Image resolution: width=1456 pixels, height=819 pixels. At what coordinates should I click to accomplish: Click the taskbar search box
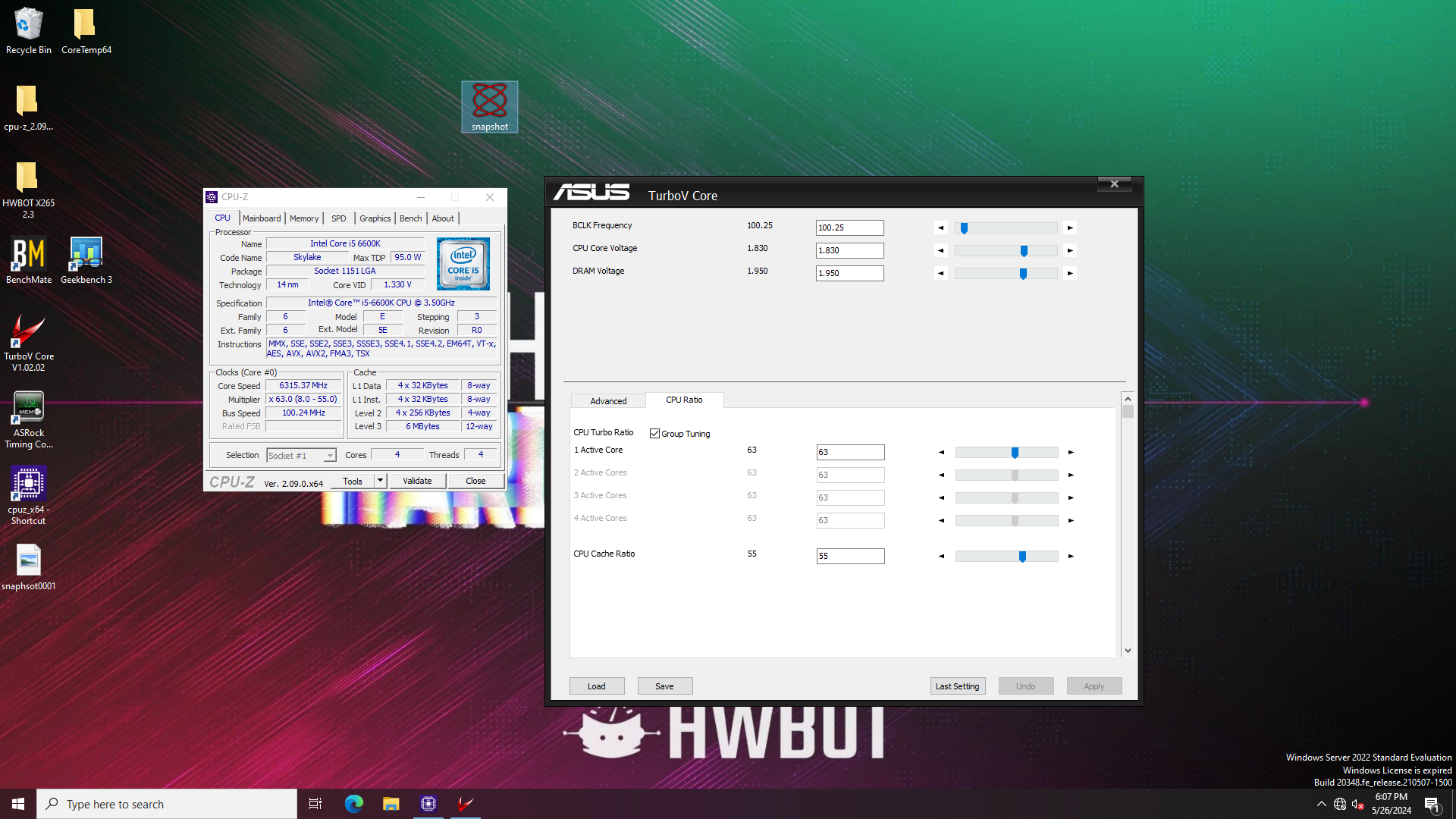click(167, 804)
